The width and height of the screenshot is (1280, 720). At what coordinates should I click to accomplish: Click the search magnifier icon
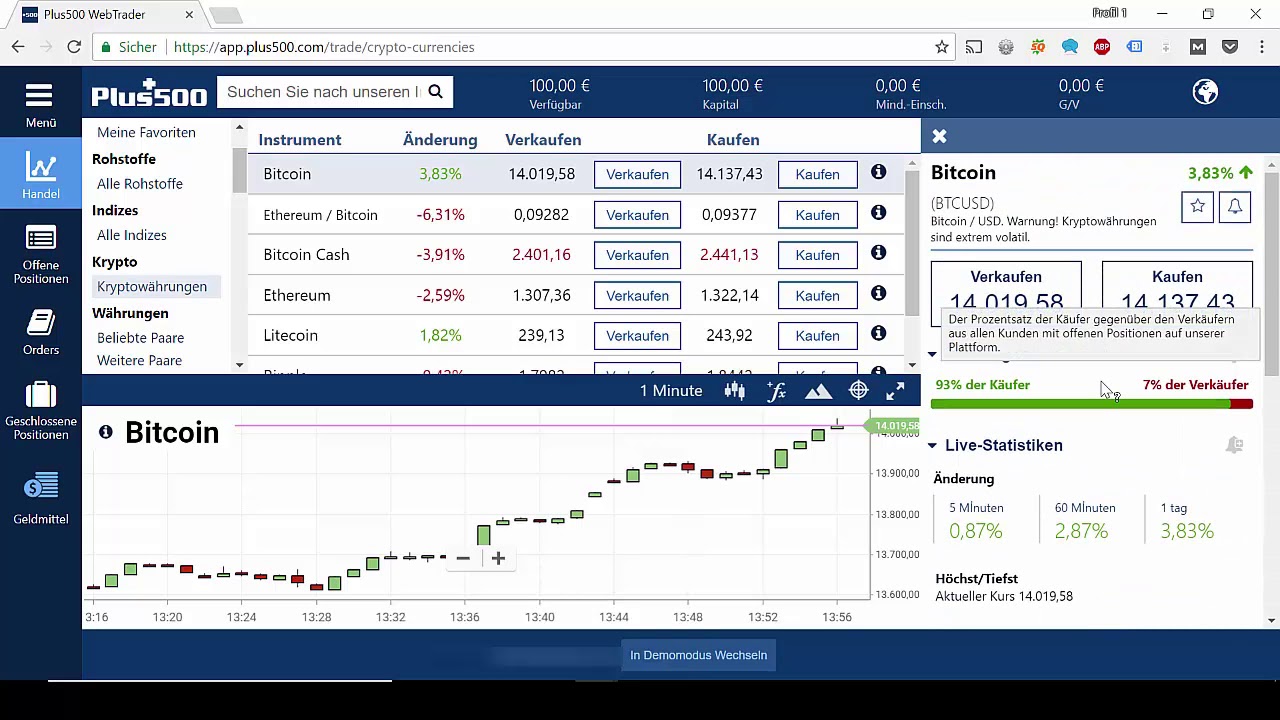(x=435, y=92)
